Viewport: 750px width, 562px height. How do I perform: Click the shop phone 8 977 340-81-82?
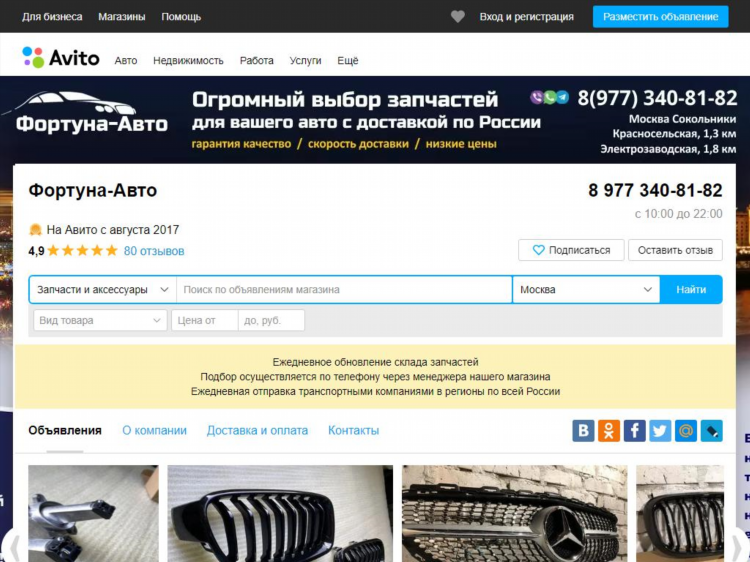point(655,190)
